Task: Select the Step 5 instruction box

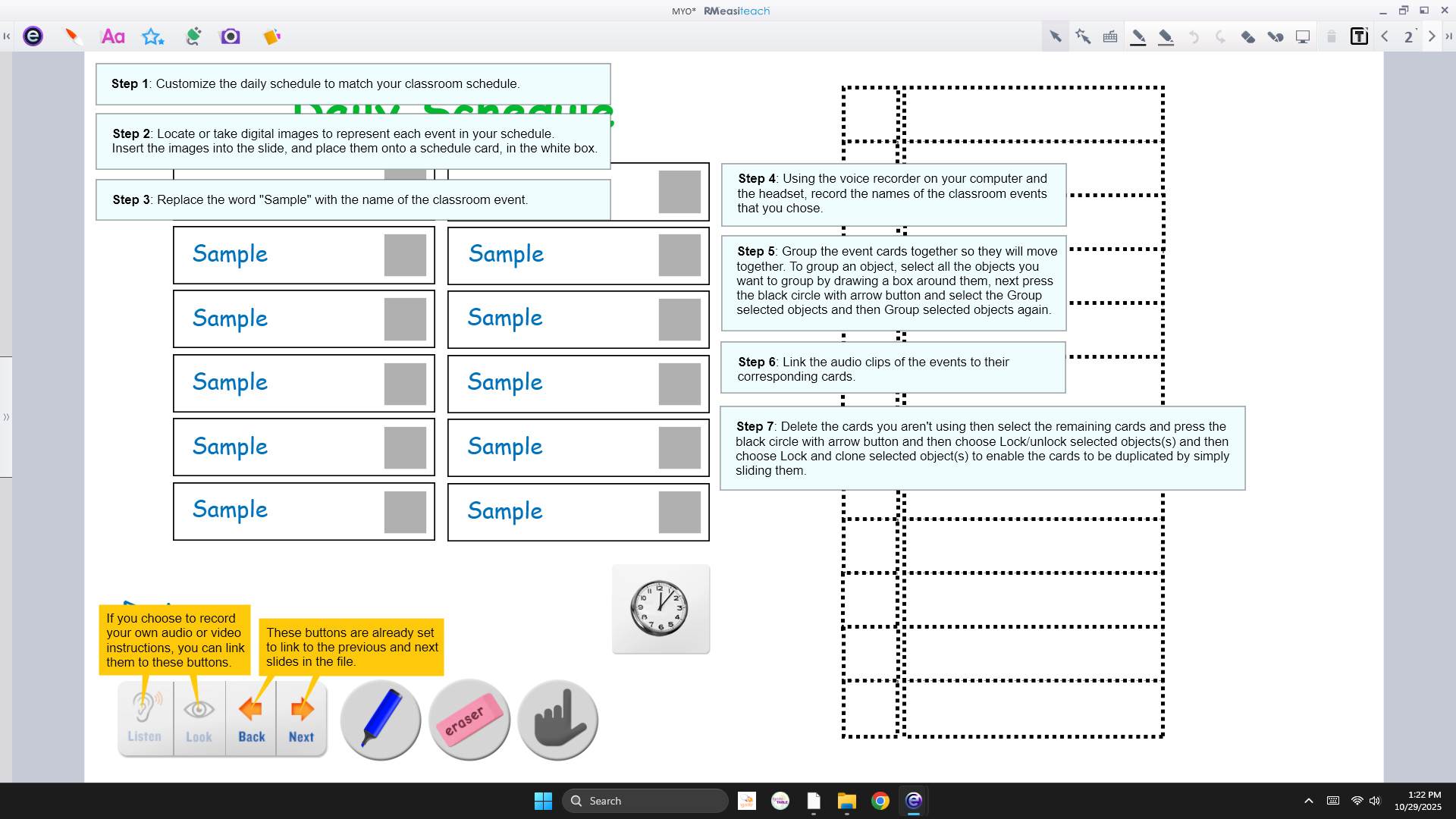Action: click(893, 283)
